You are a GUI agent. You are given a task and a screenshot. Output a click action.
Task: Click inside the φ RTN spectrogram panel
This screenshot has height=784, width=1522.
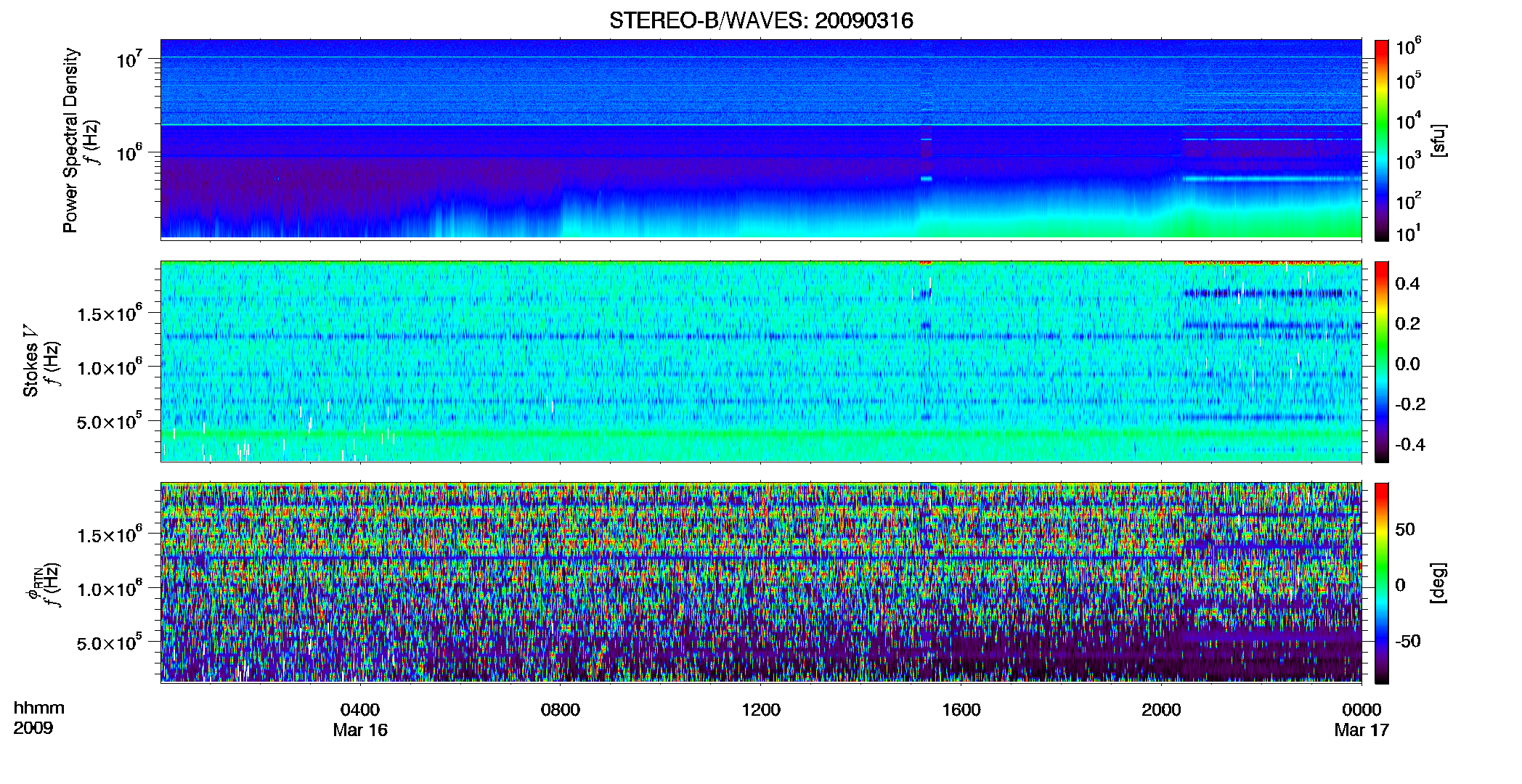(x=761, y=582)
